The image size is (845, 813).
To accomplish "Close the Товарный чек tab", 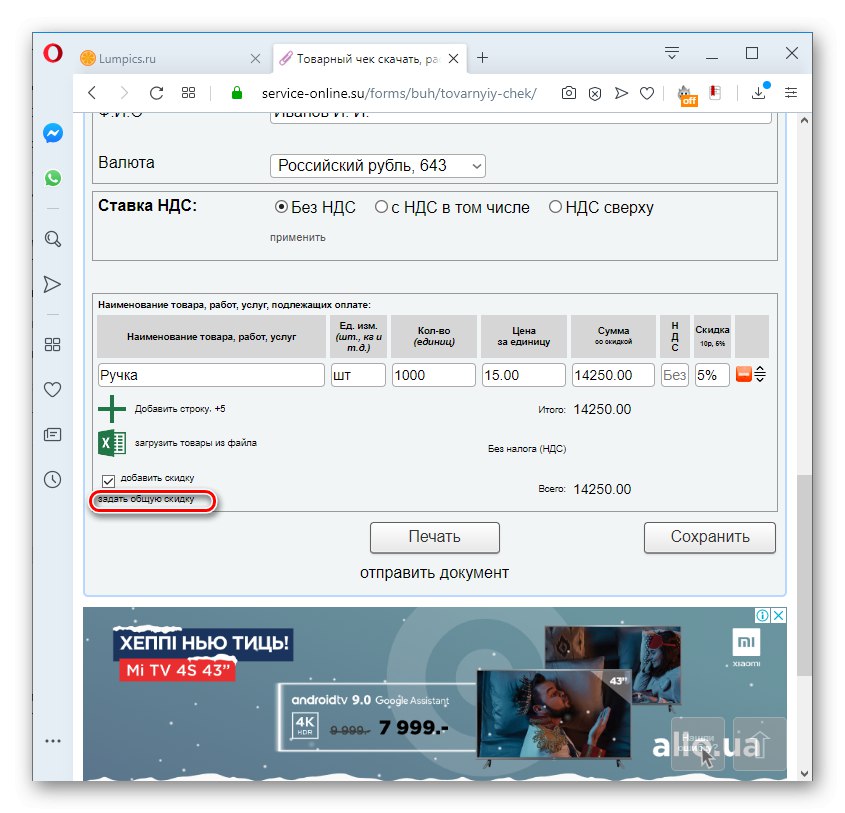I will pos(454,58).
